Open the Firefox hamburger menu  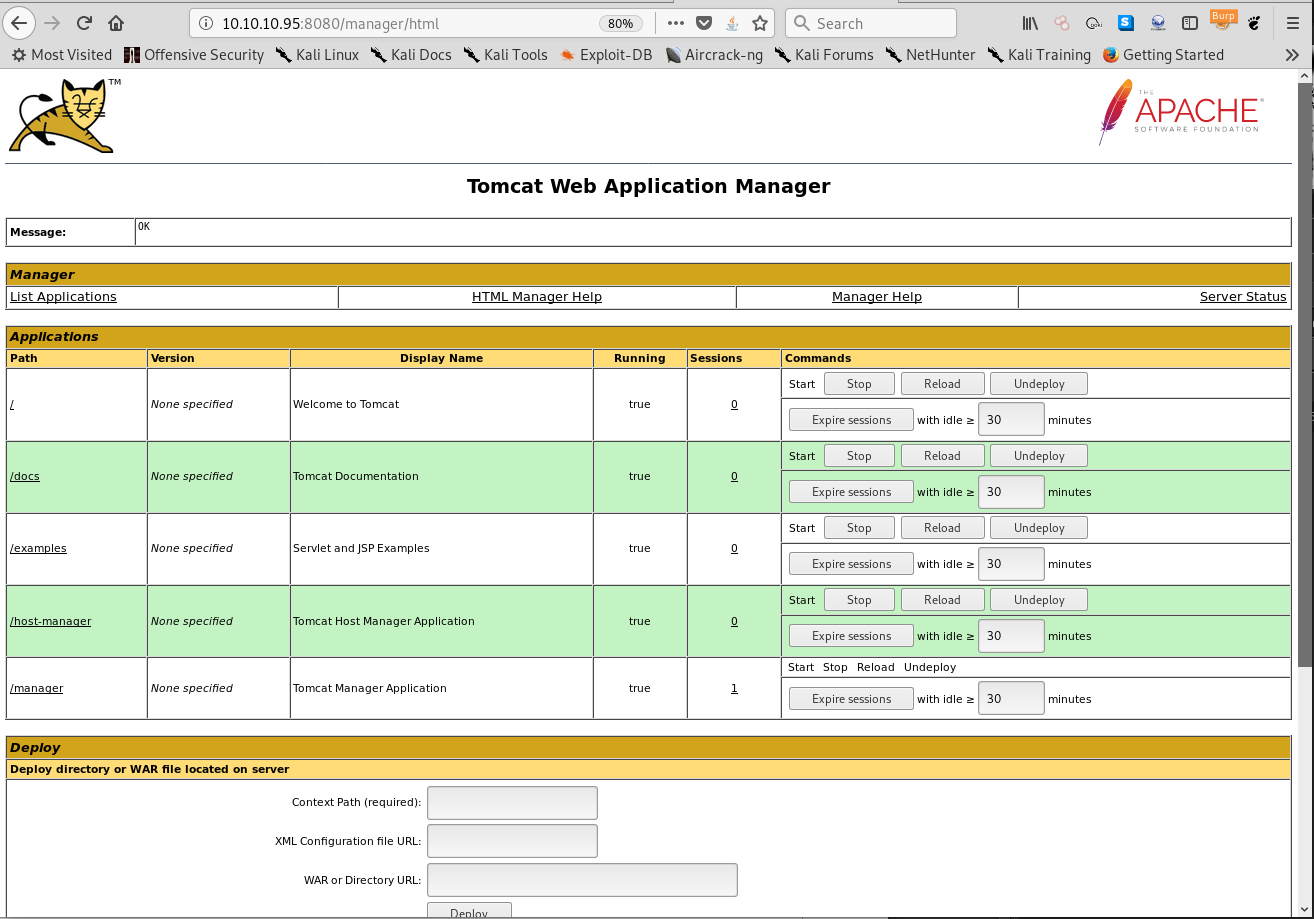1293,23
